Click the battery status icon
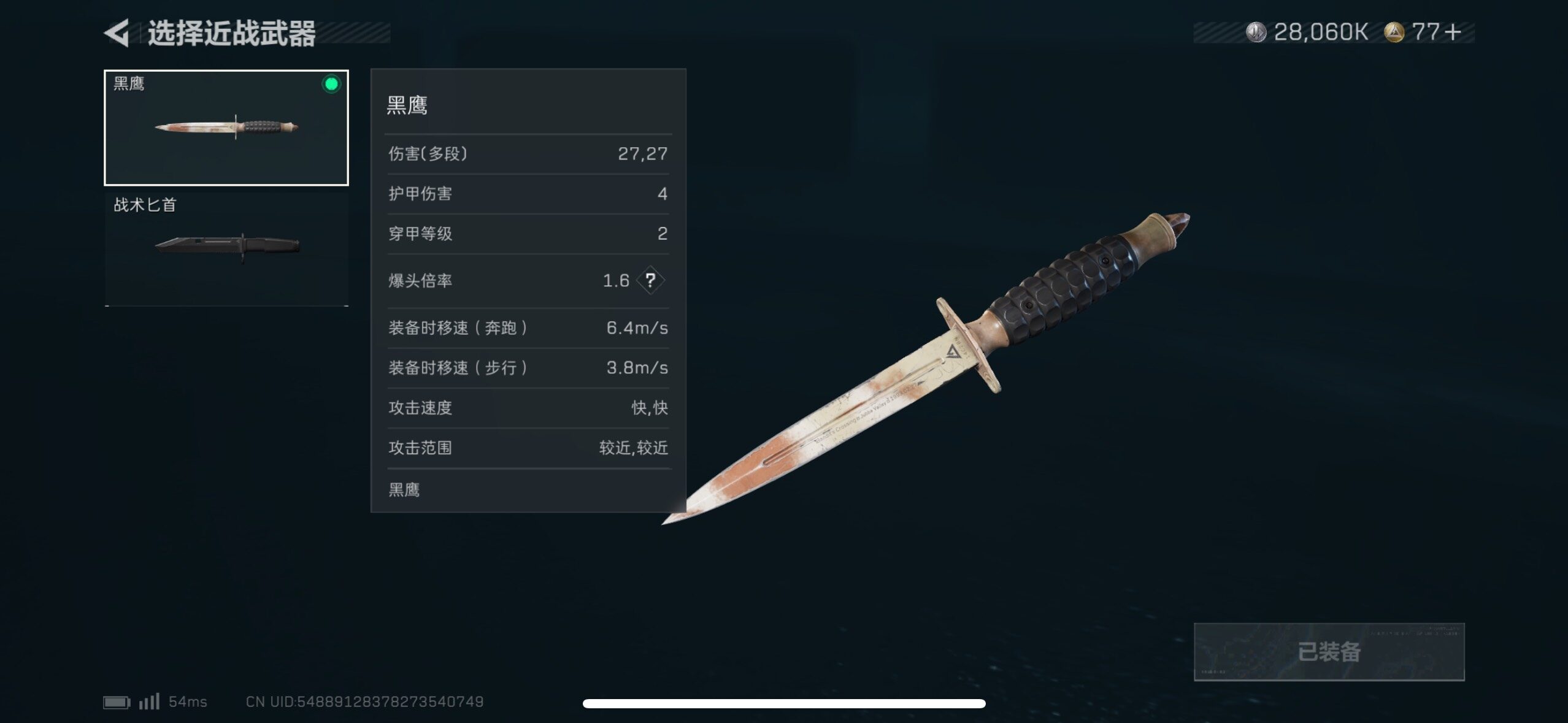 117,702
